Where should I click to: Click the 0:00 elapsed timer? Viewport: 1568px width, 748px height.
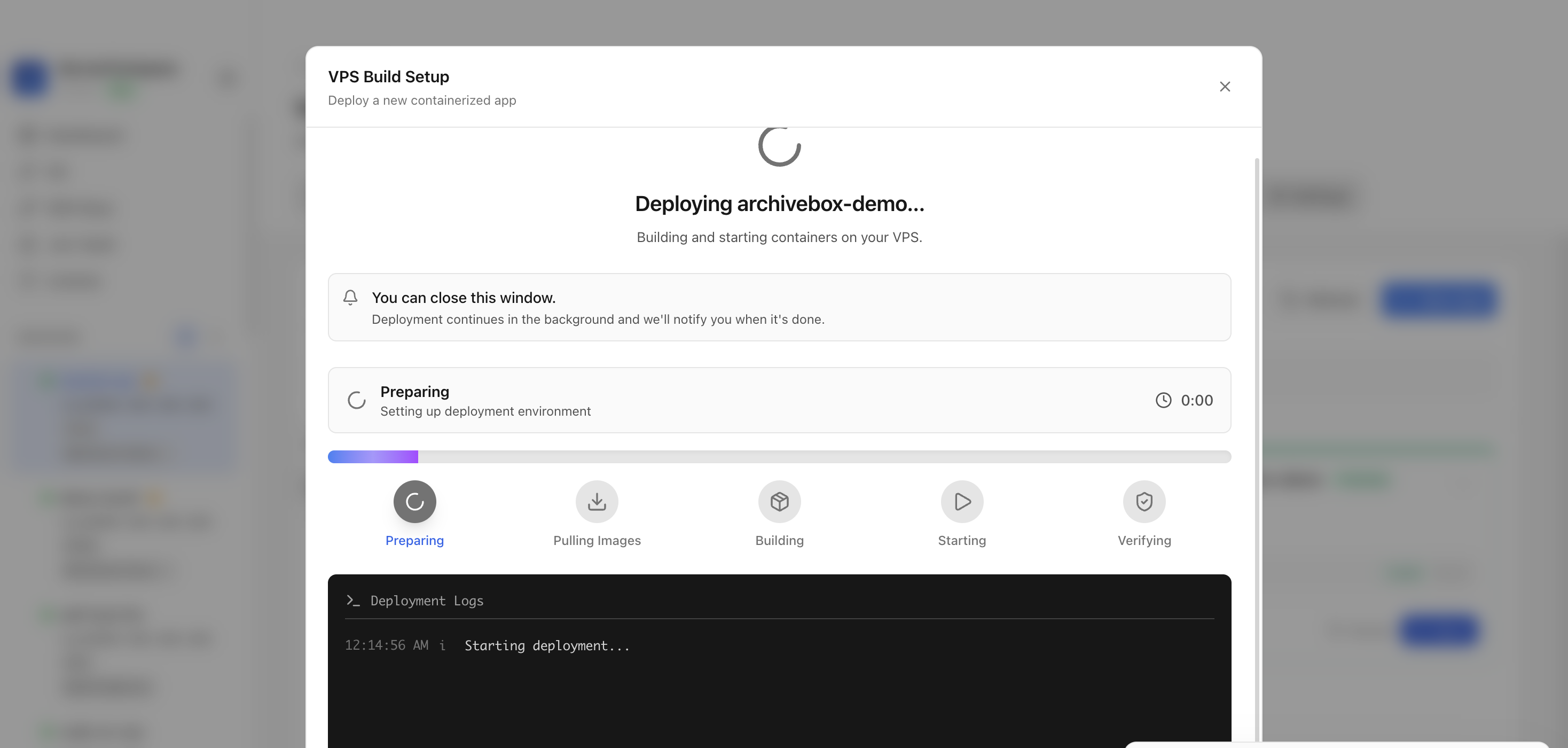[1197, 400]
